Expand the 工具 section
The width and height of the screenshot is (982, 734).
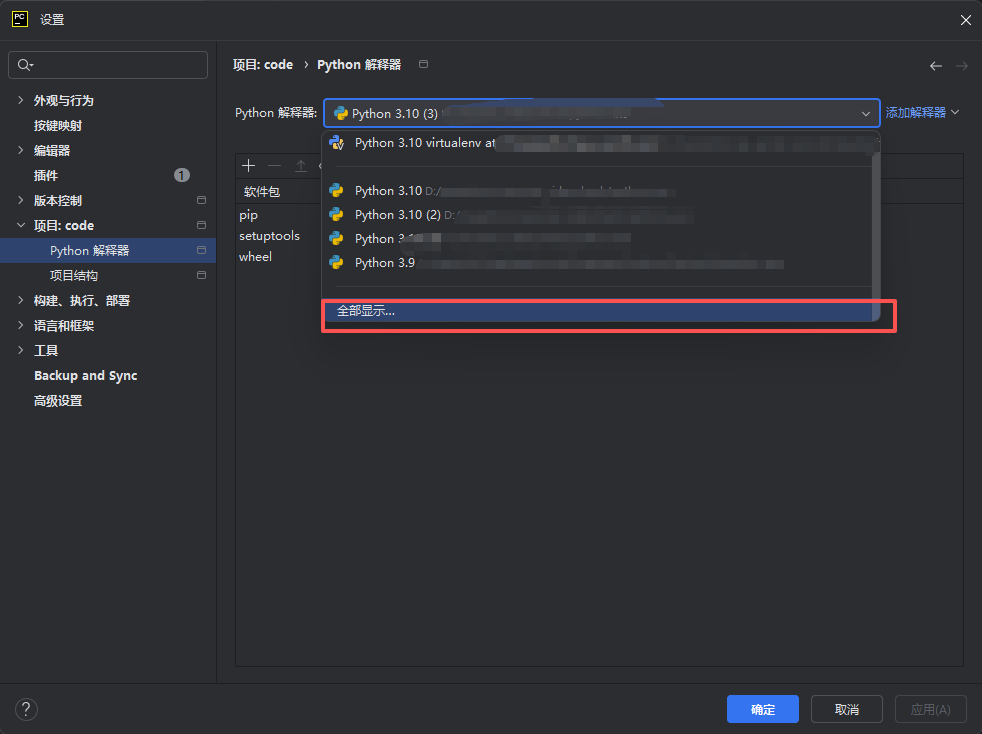tap(21, 351)
